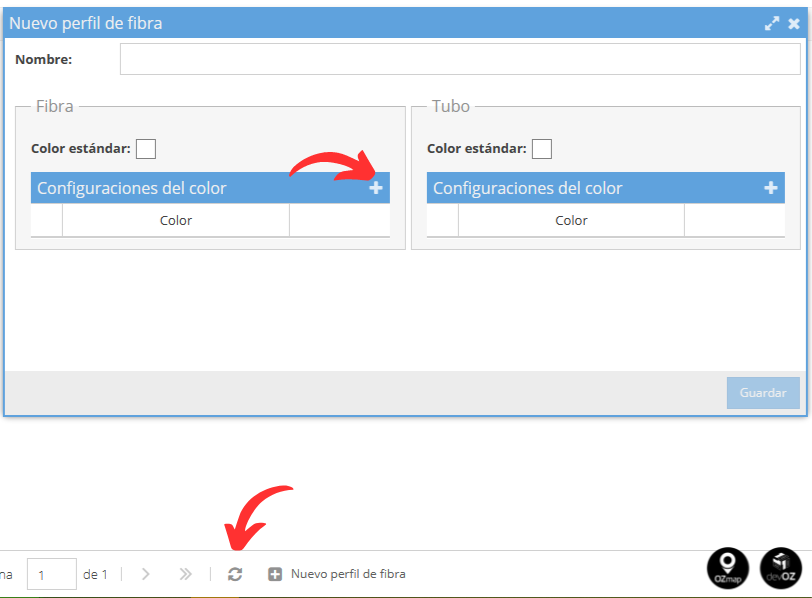Focus the Nombre input field
Screen dimensions: 812x598
[460, 59]
